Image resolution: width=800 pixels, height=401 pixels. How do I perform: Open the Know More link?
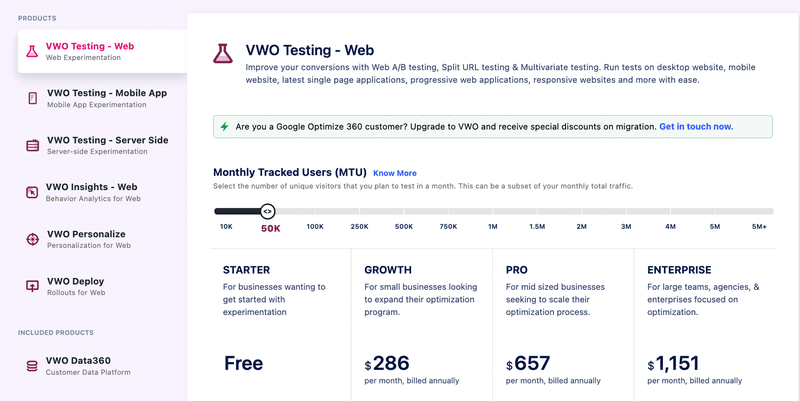(x=394, y=173)
